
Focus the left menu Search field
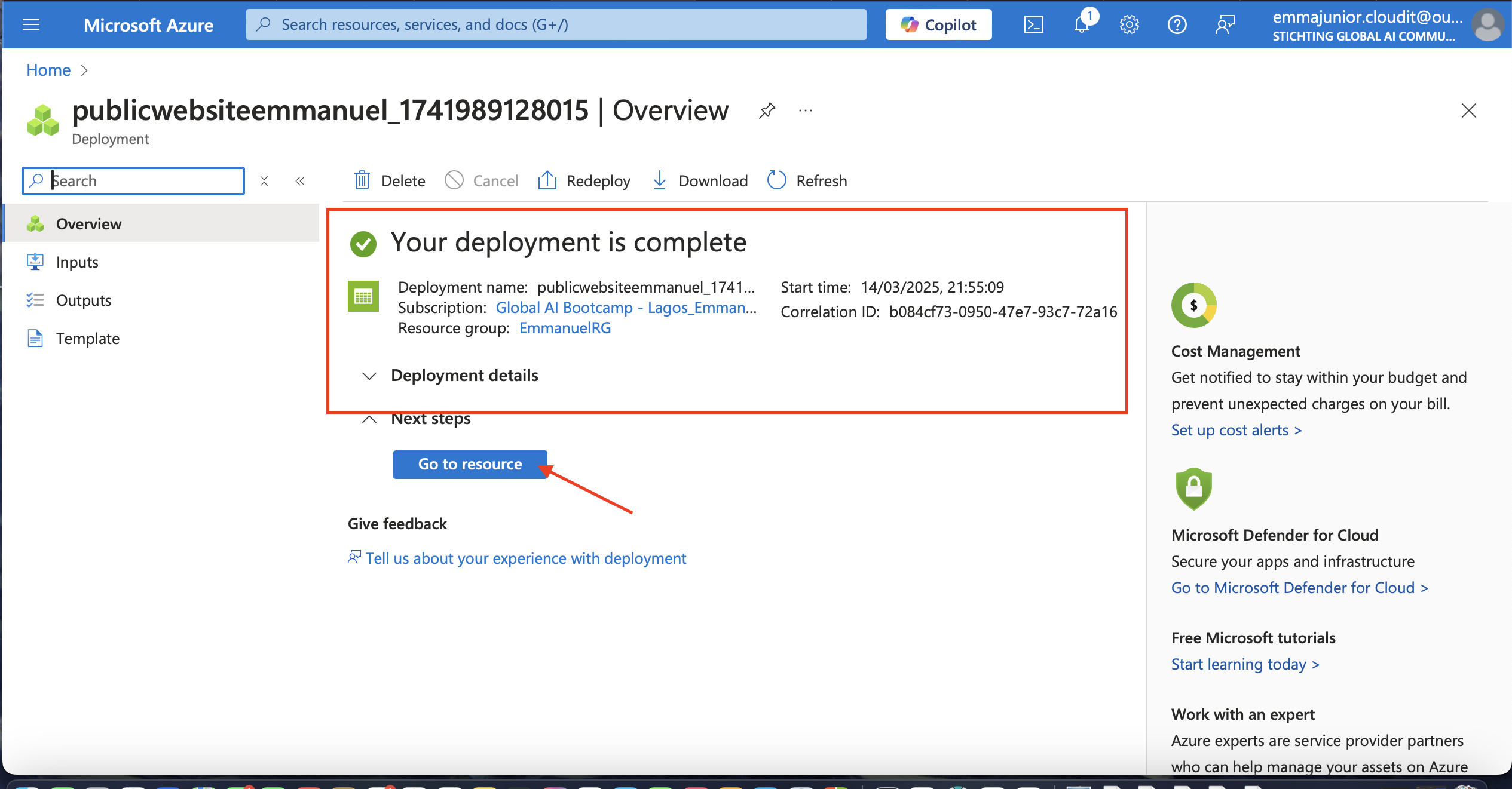133,180
